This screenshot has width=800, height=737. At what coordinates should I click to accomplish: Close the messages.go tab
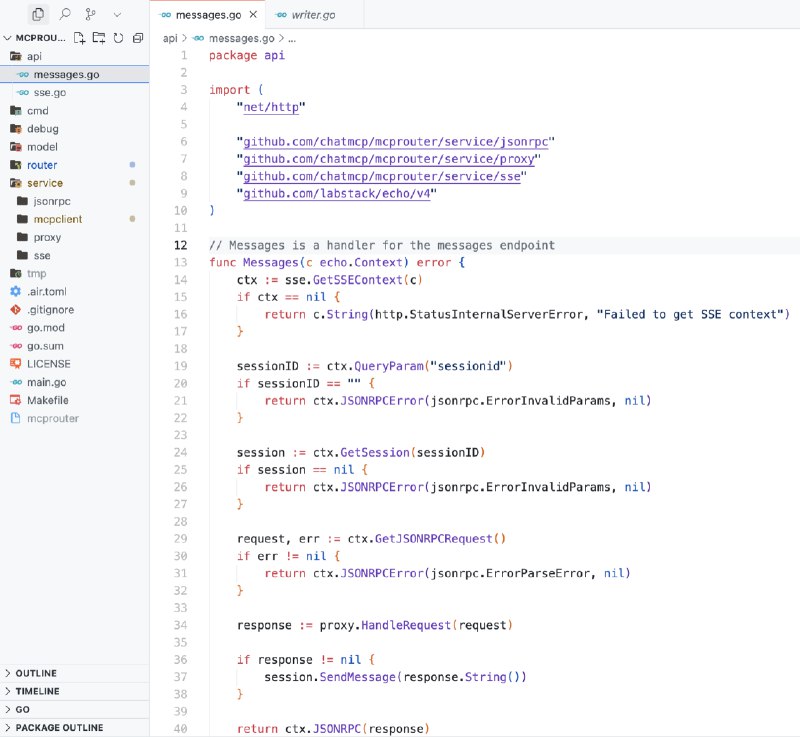(253, 15)
